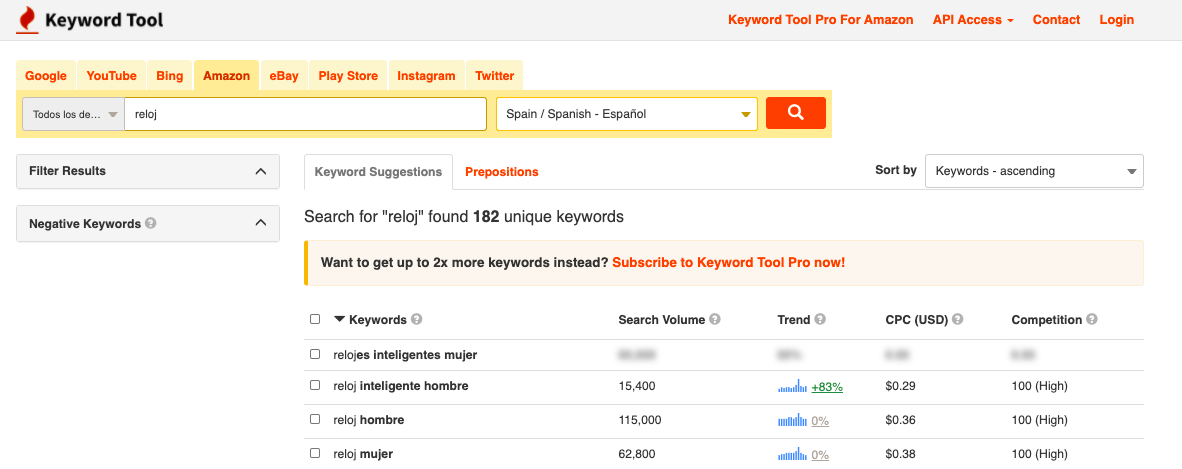Click the Contact link
Viewport: 1182px width, 469px height.
tap(1056, 20)
